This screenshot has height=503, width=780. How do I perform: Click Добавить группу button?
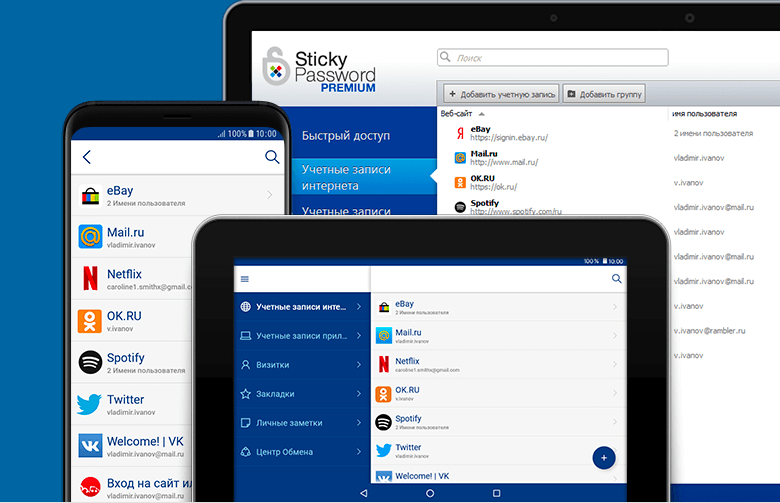(x=604, y=94)
